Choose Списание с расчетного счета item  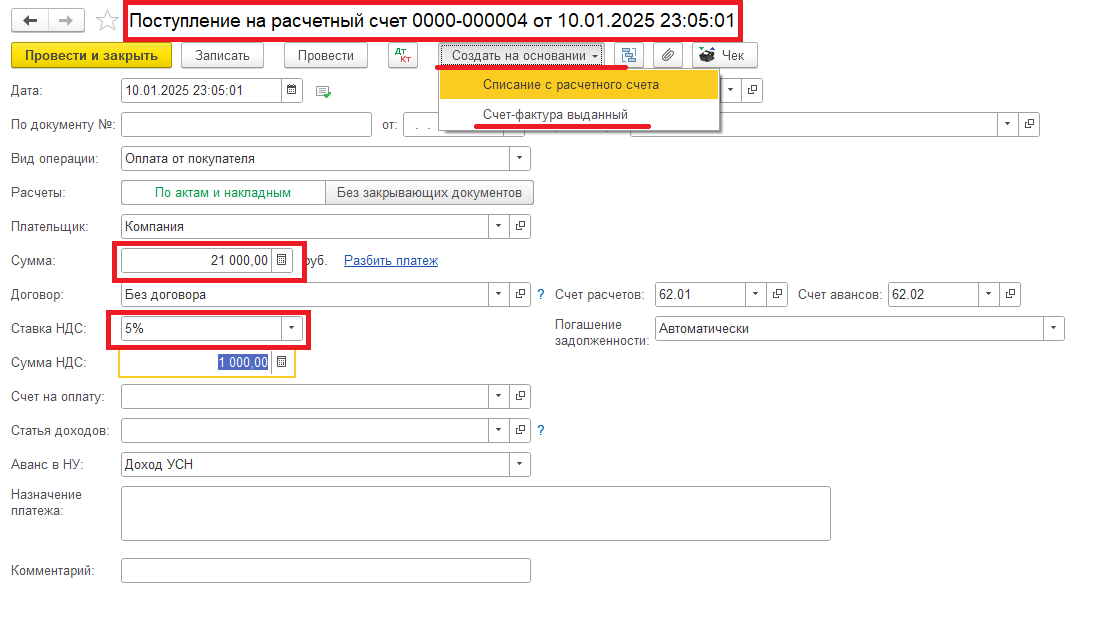coord(570,85)
